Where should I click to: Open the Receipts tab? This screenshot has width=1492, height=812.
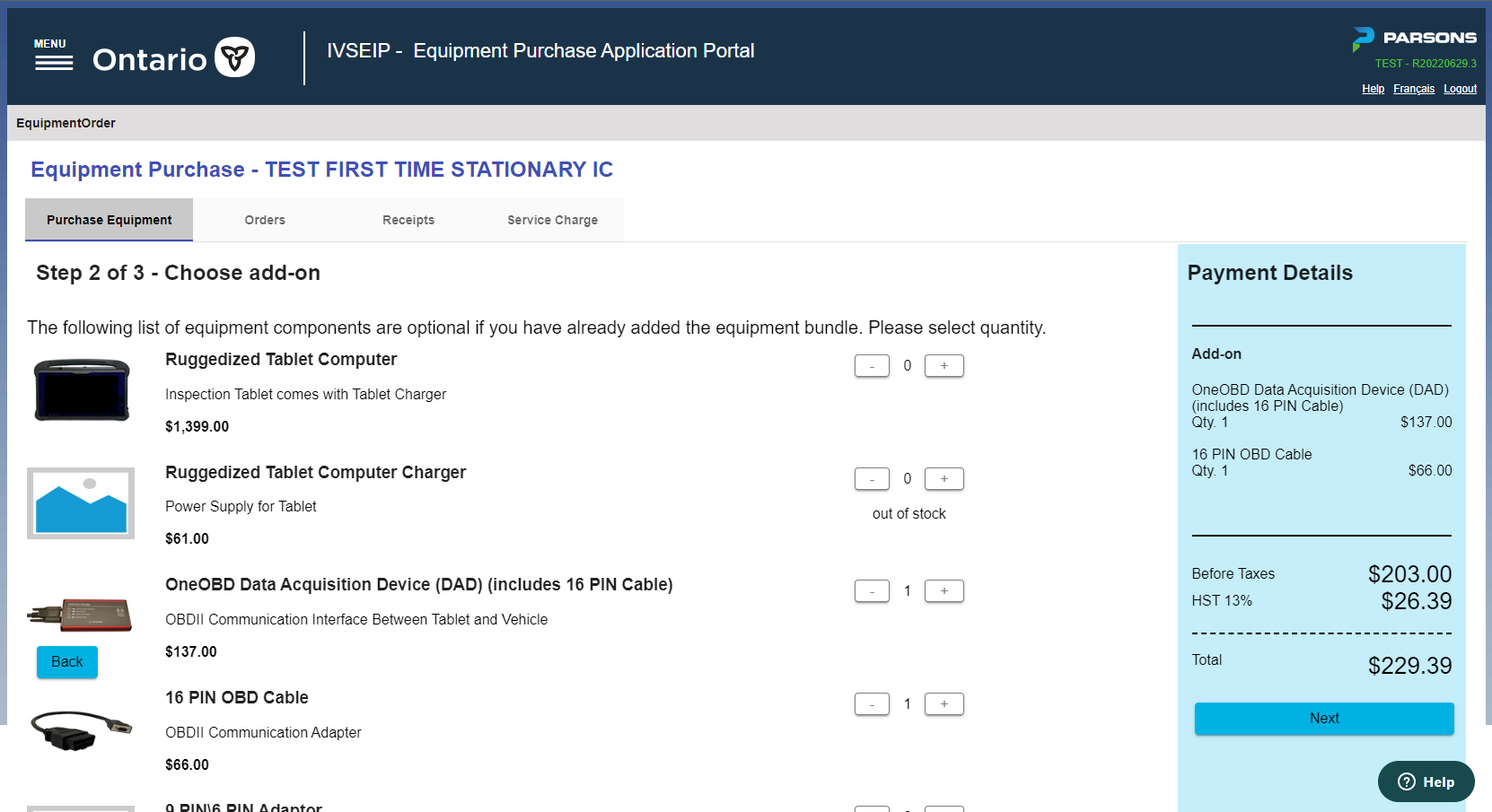(x=408, y=220)
